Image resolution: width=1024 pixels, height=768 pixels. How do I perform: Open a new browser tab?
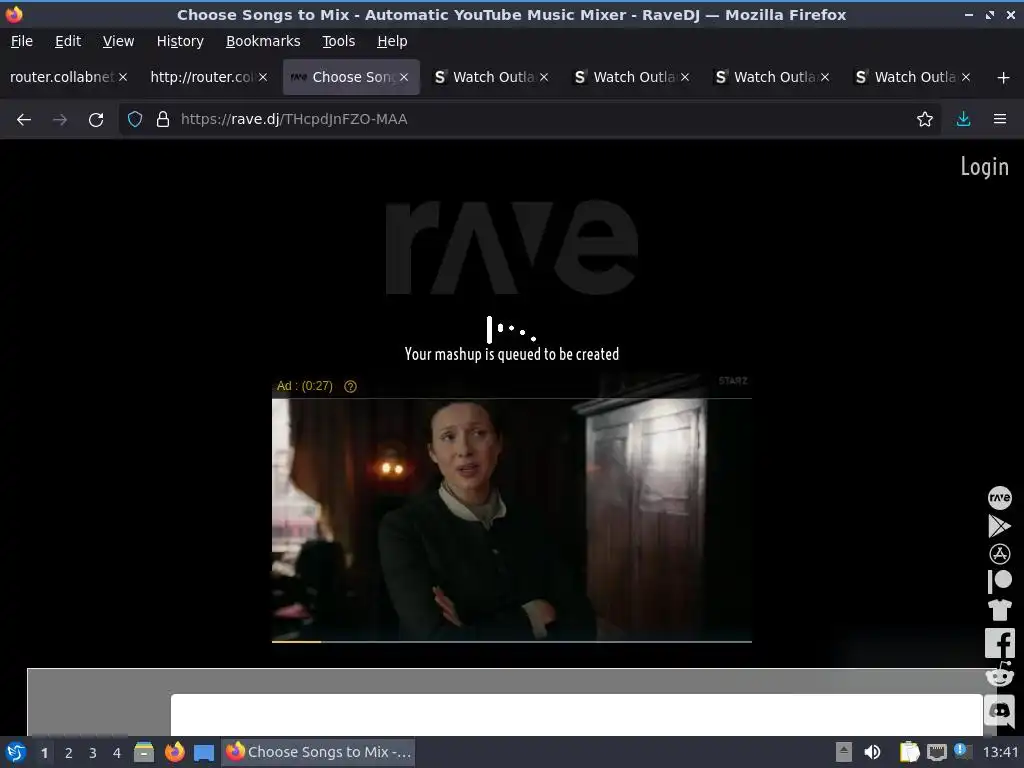[1003, 78]
